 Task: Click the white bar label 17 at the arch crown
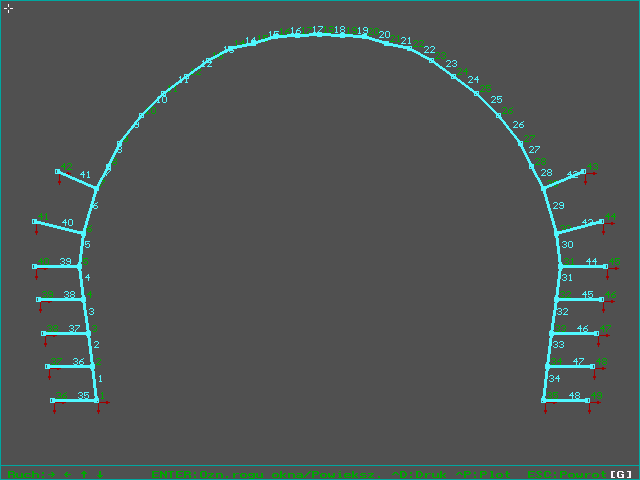pos(317,30)
